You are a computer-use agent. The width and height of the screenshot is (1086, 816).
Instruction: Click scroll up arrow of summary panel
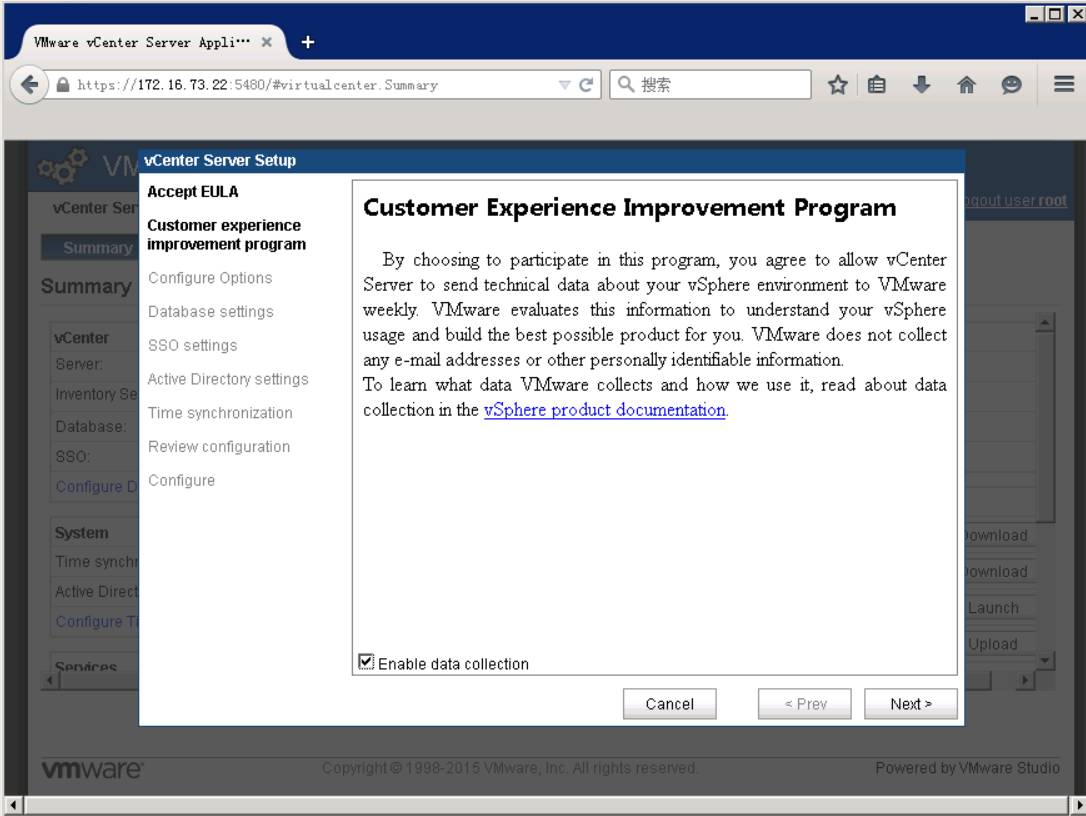click(1045, 322)
